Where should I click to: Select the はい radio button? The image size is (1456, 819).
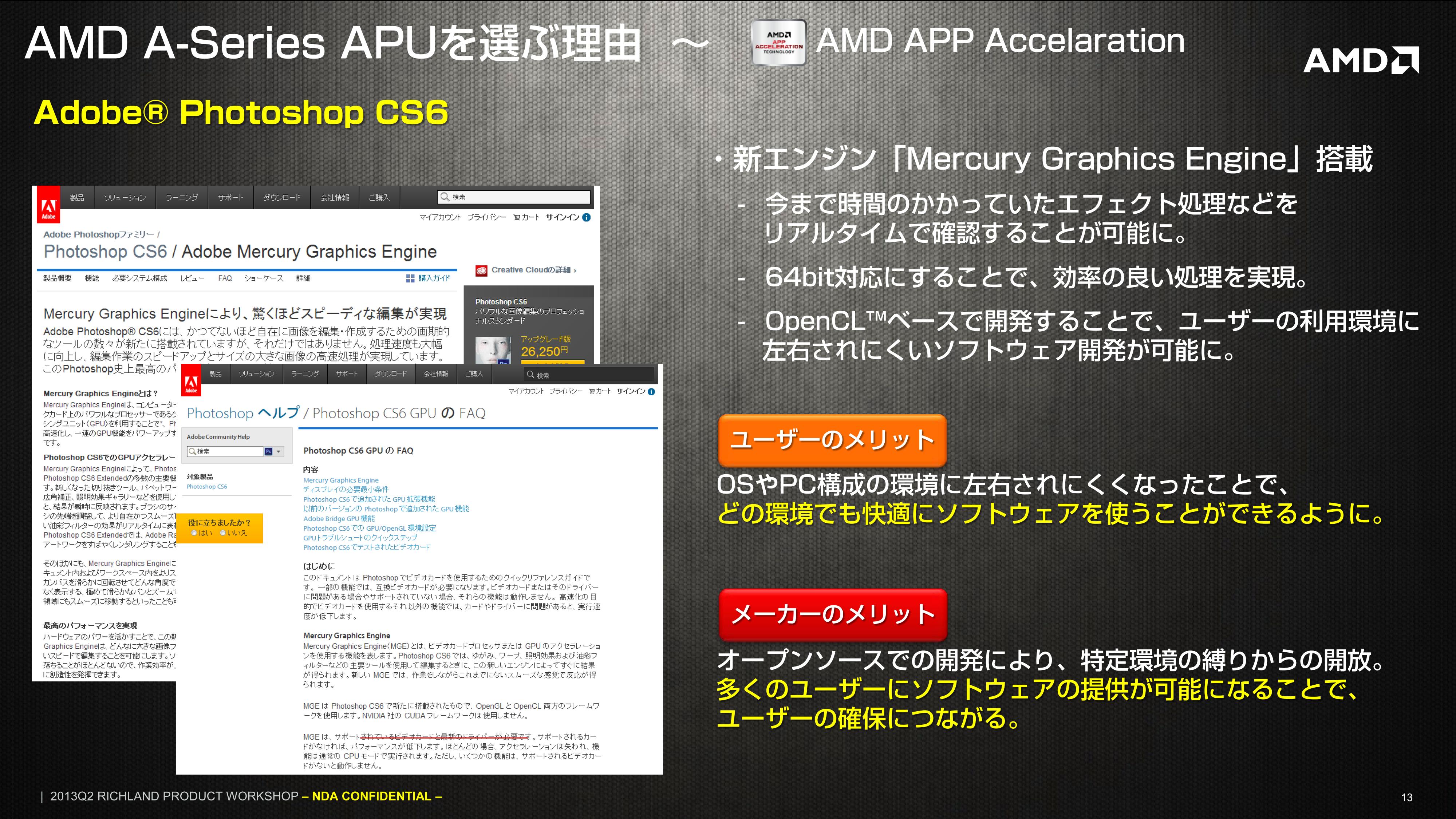[x=194, y=533]
